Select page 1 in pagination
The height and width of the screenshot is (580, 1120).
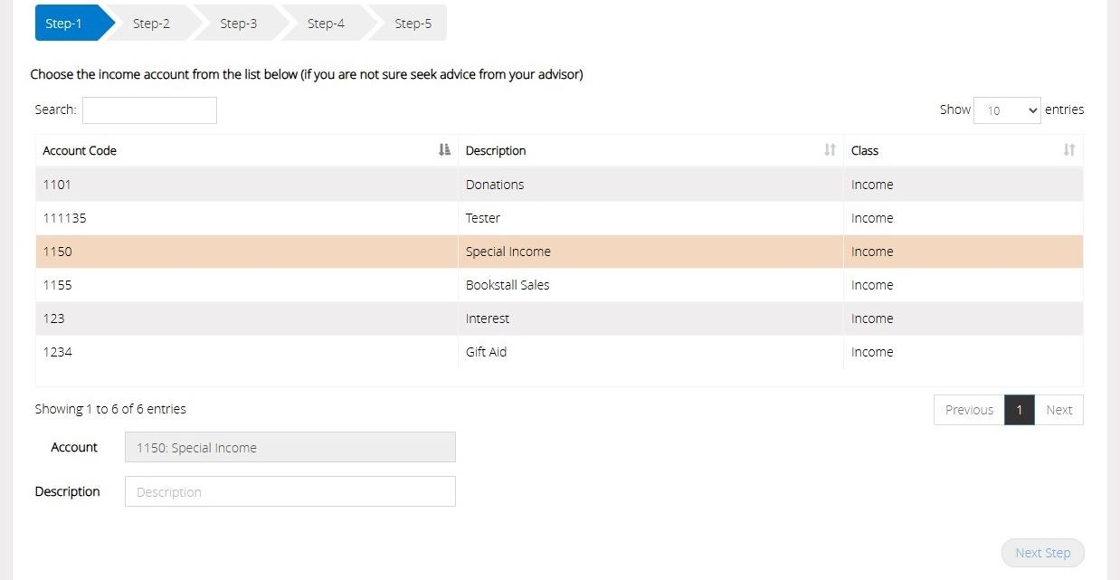[1019, 410]
